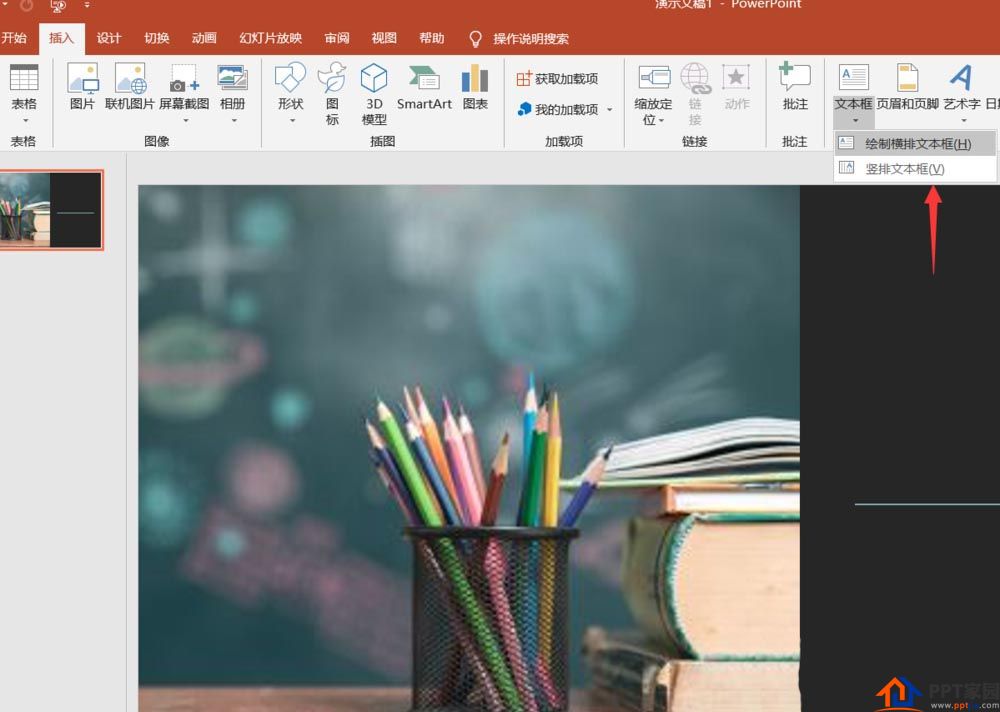Select slide 1 thumbnail in the panel
Viewport: 1000px width, 712px height.
pyautogui.click(x=50, y=210)
